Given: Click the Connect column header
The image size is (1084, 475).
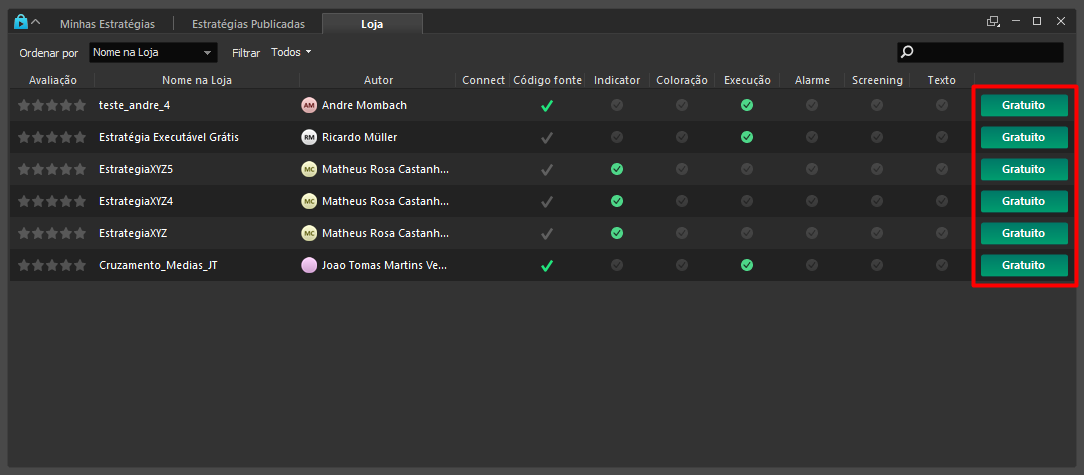Looking at the screenshot, I should (483, 80).
